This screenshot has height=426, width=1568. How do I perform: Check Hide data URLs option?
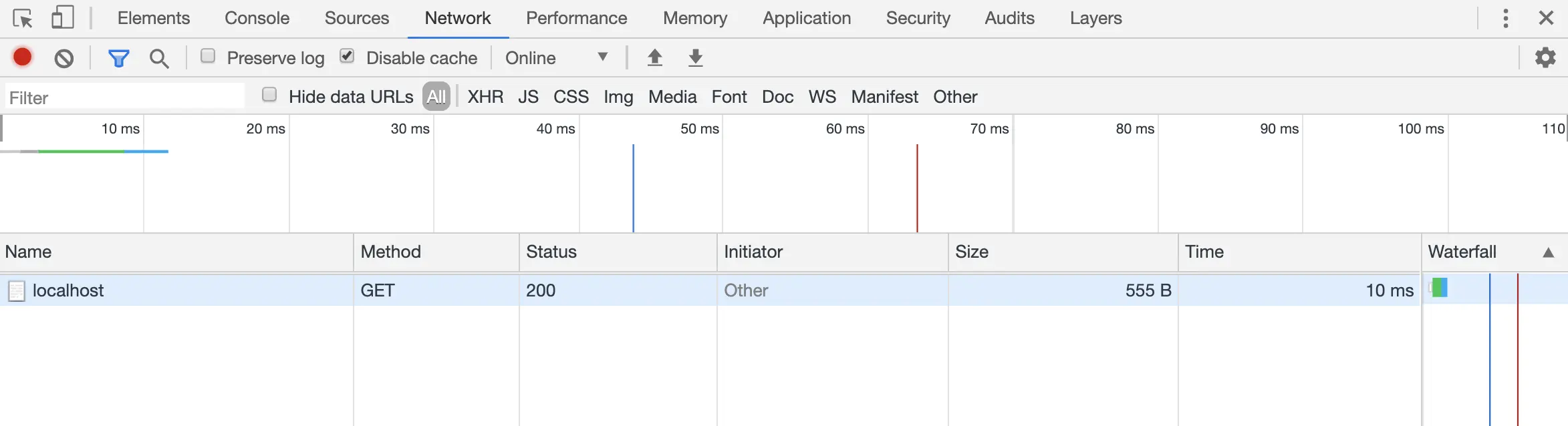point(269,95)
